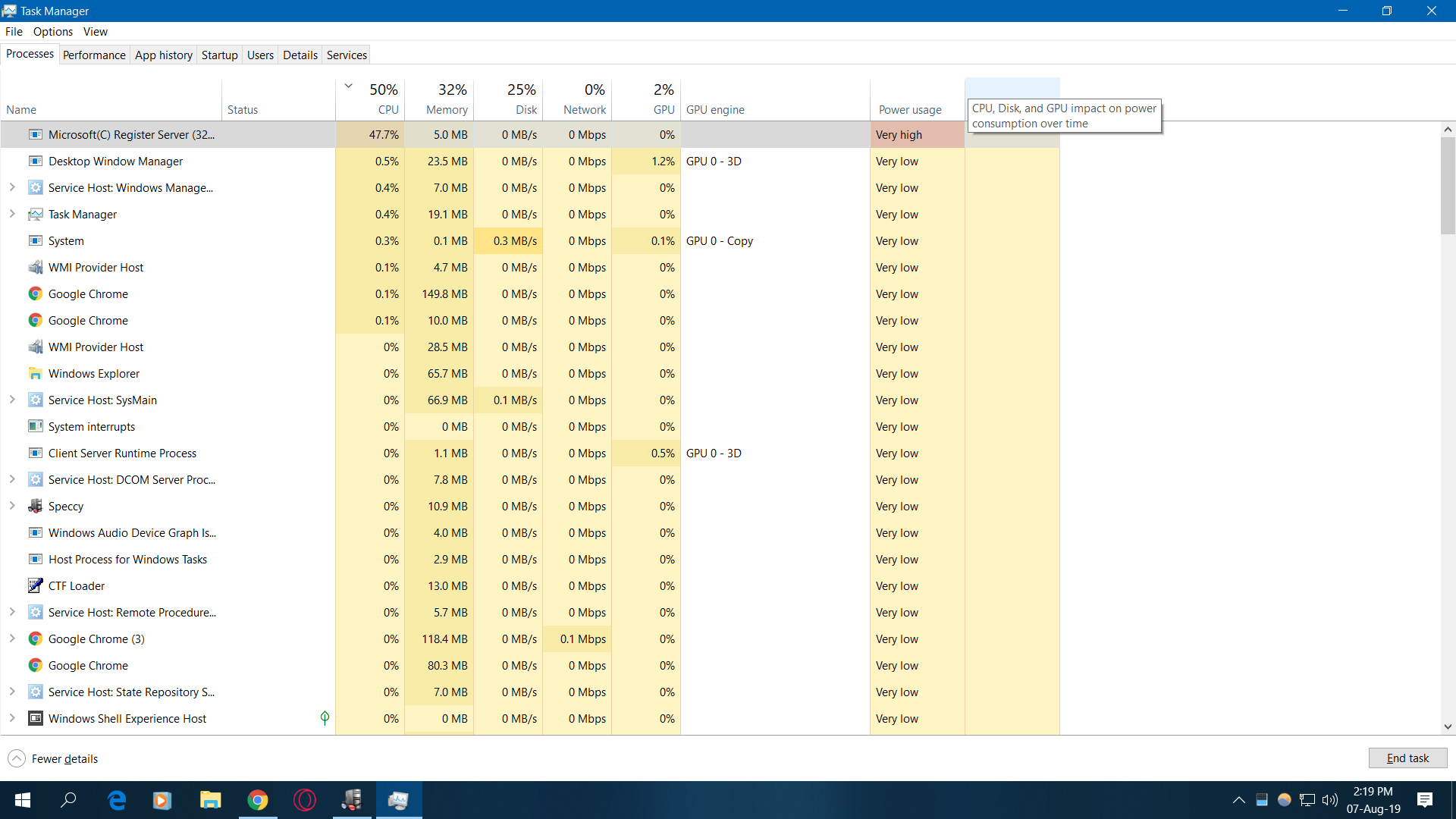This screenshot has height=819, width=1456.
Task: Open Microsoft Edge from the taskbar
Action: (x=117, y=800)
